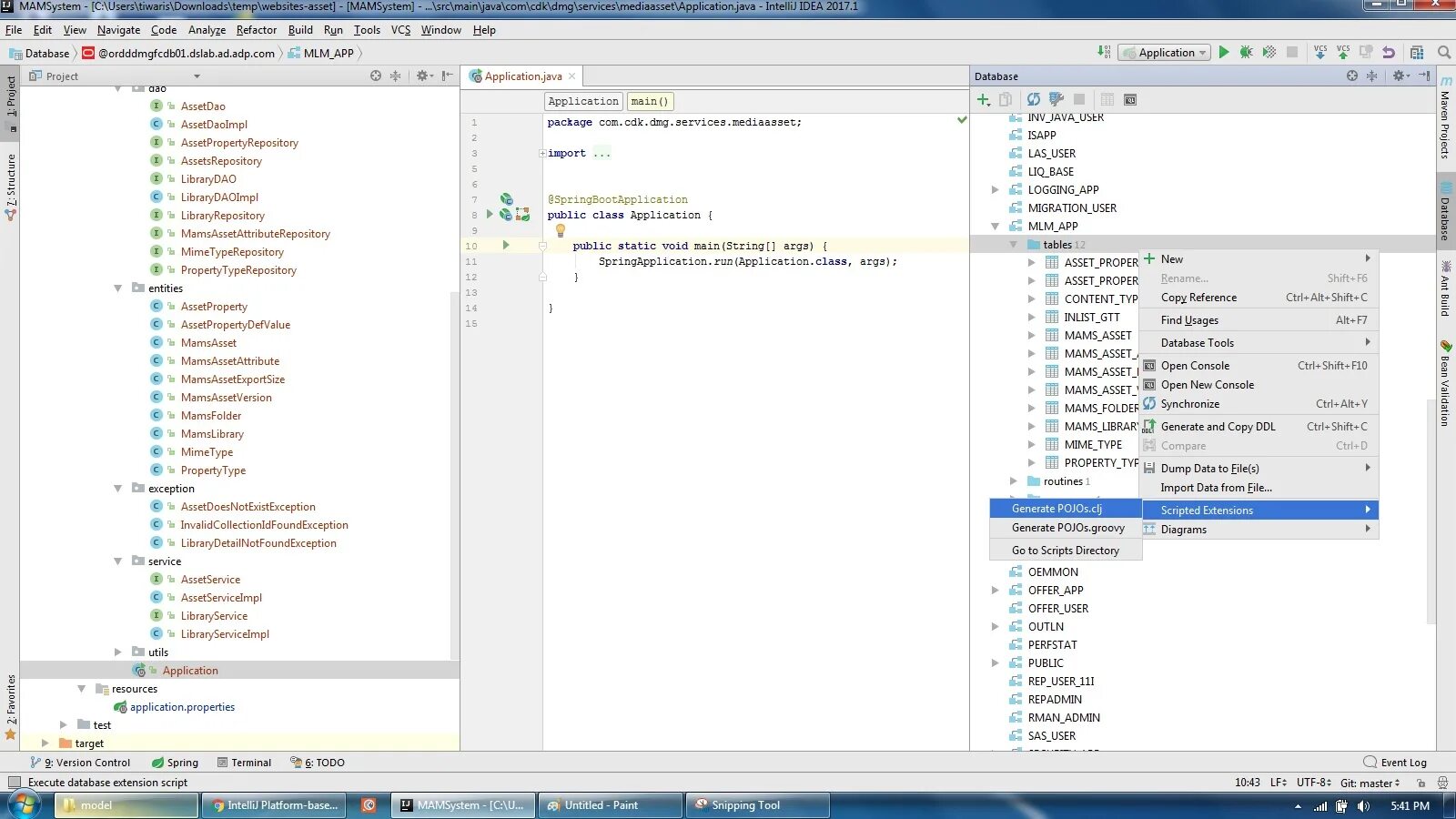This screenshot has height=819, width=1456.
Task: Run the Application configuration
Action: [x=1224, y=53]
